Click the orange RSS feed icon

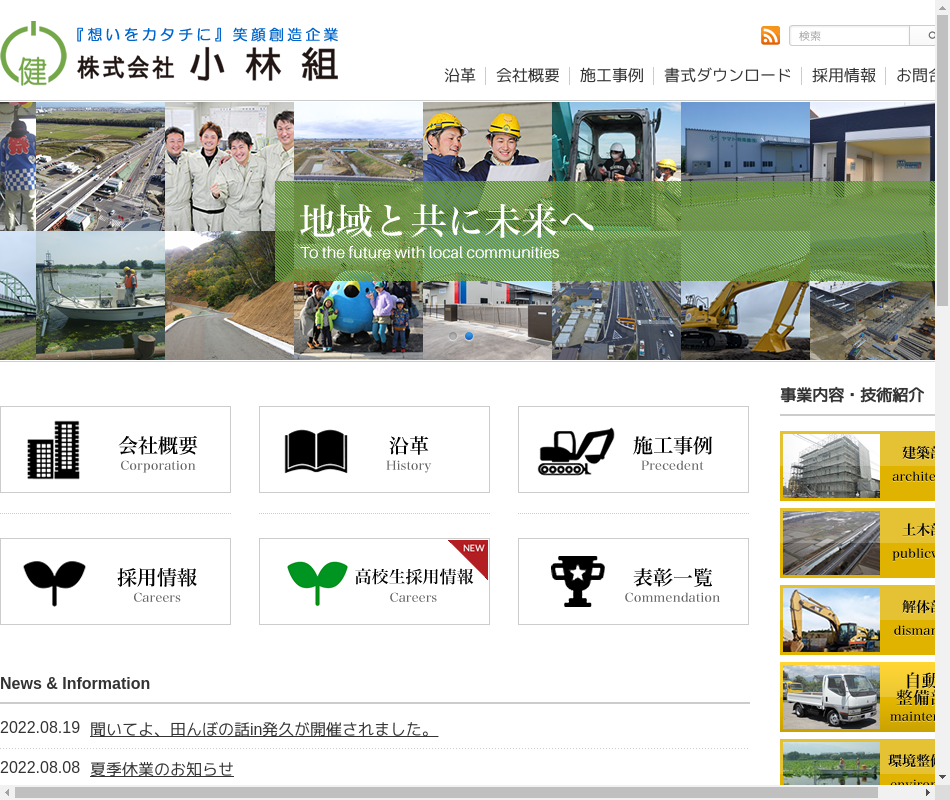pos(770,36)
